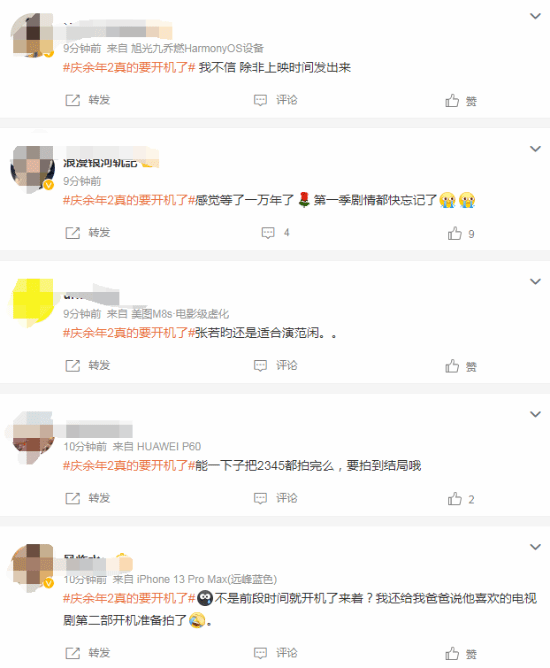Expand menu chevron on the 一万年 post
The height and width of the screenshot is (668, 550).
tap(535, 149)
